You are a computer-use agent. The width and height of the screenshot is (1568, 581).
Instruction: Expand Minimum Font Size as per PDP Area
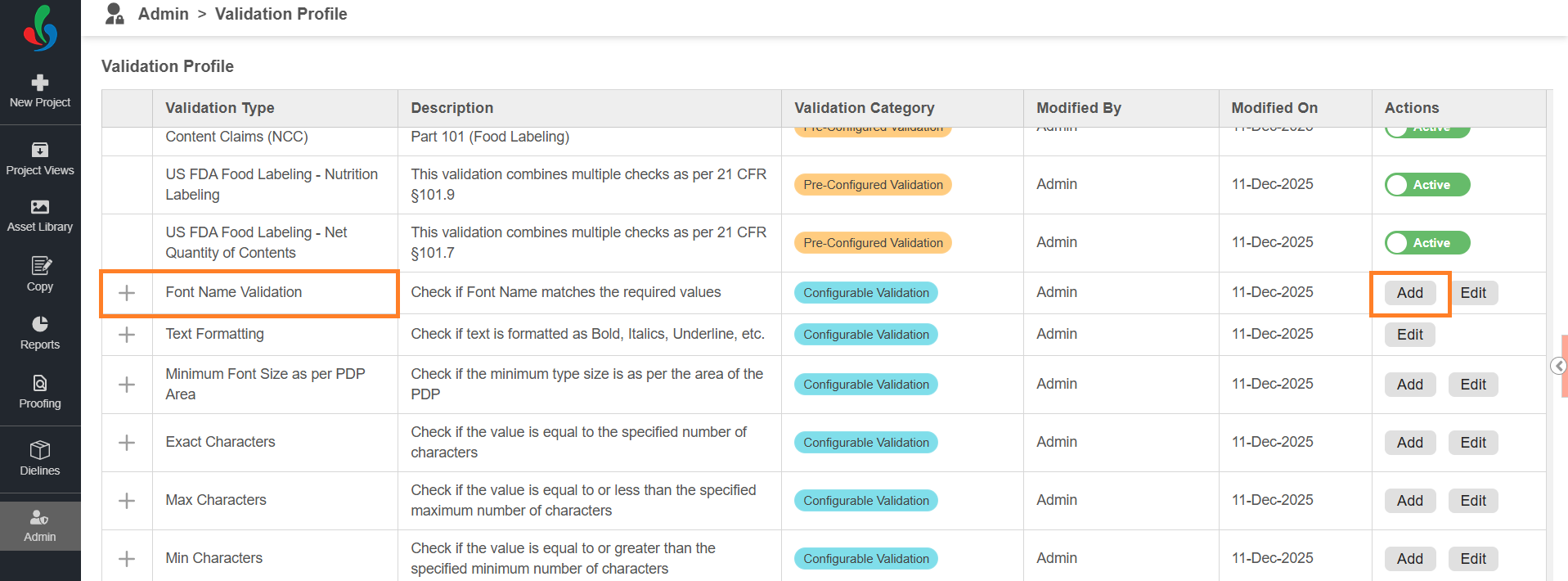pyautogui.click(x=127, y=385)
